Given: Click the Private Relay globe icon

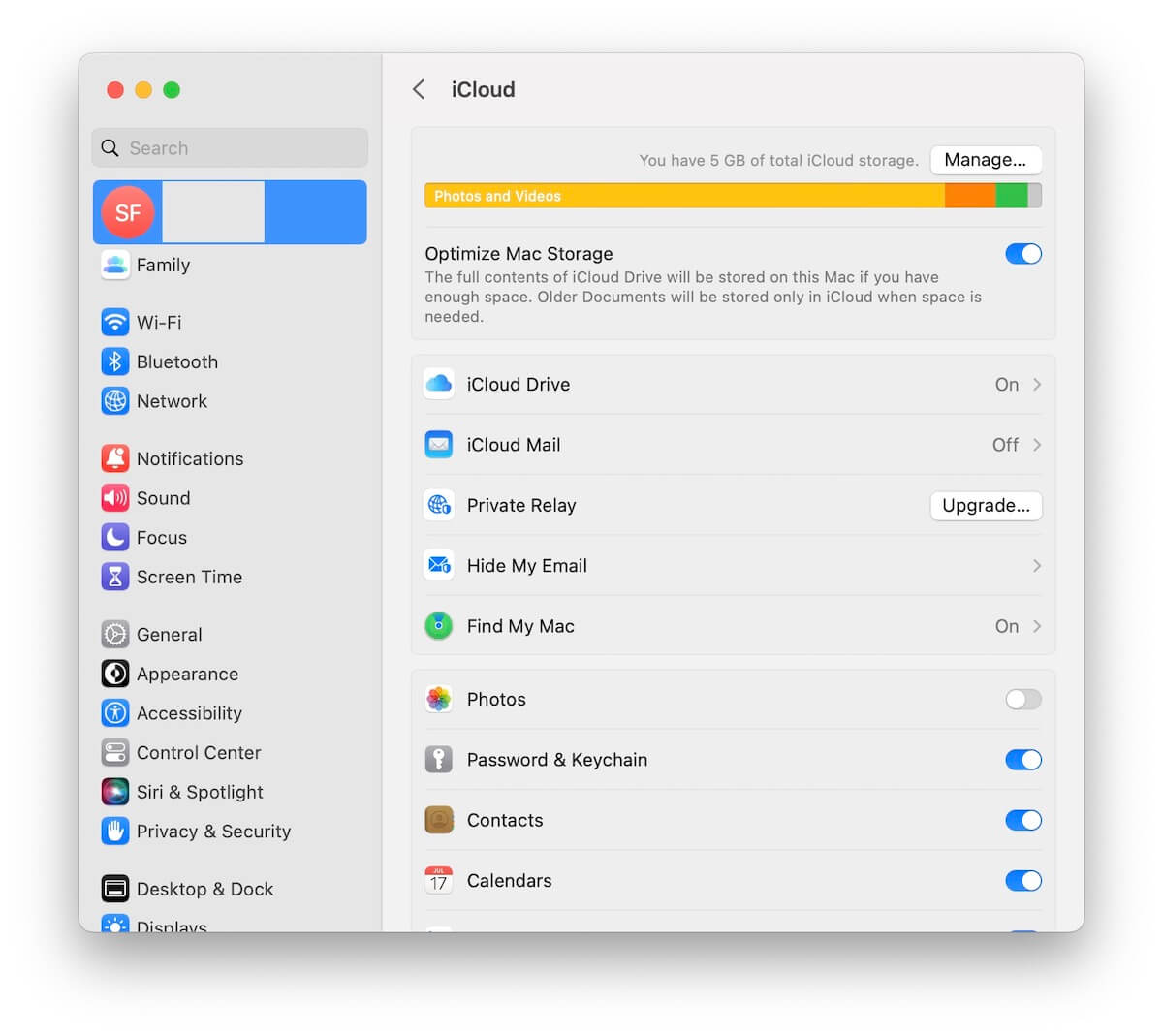Looking at the screenshot, I should pos(439,505).
